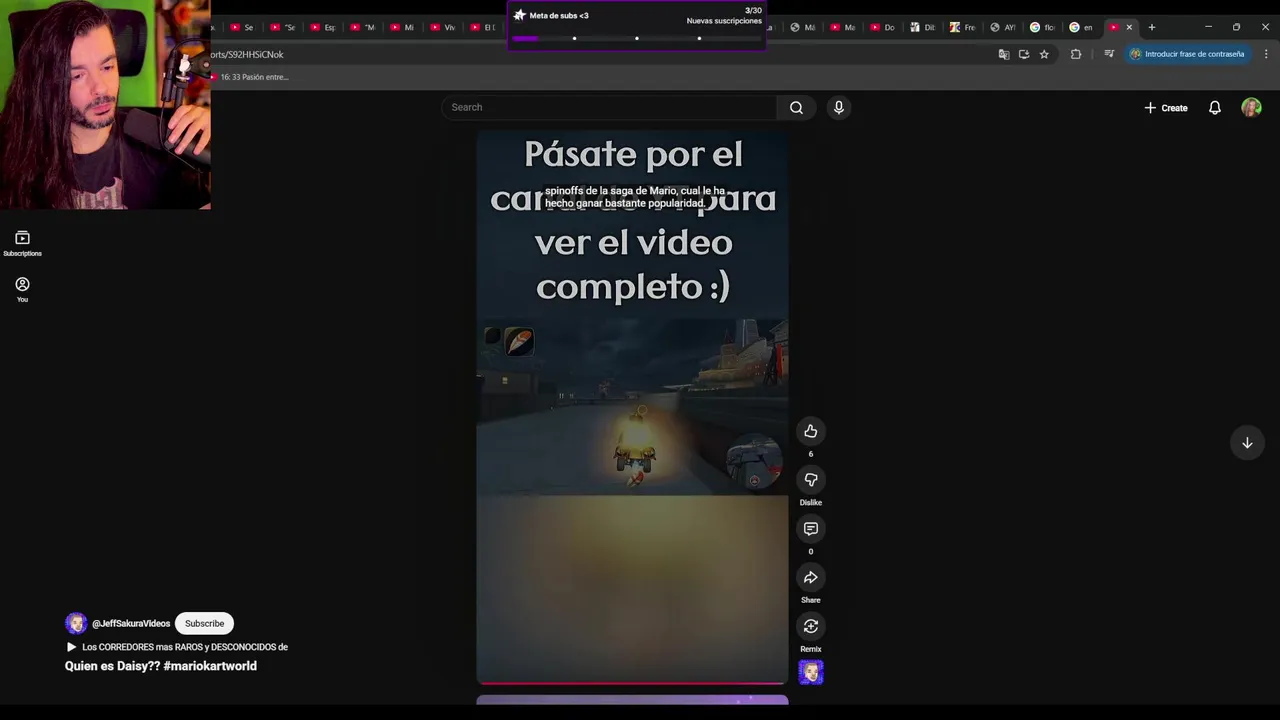The image size is (1280, 720).
Task: Open the Chrome three-dot menu
Action: coord(1266,54)
